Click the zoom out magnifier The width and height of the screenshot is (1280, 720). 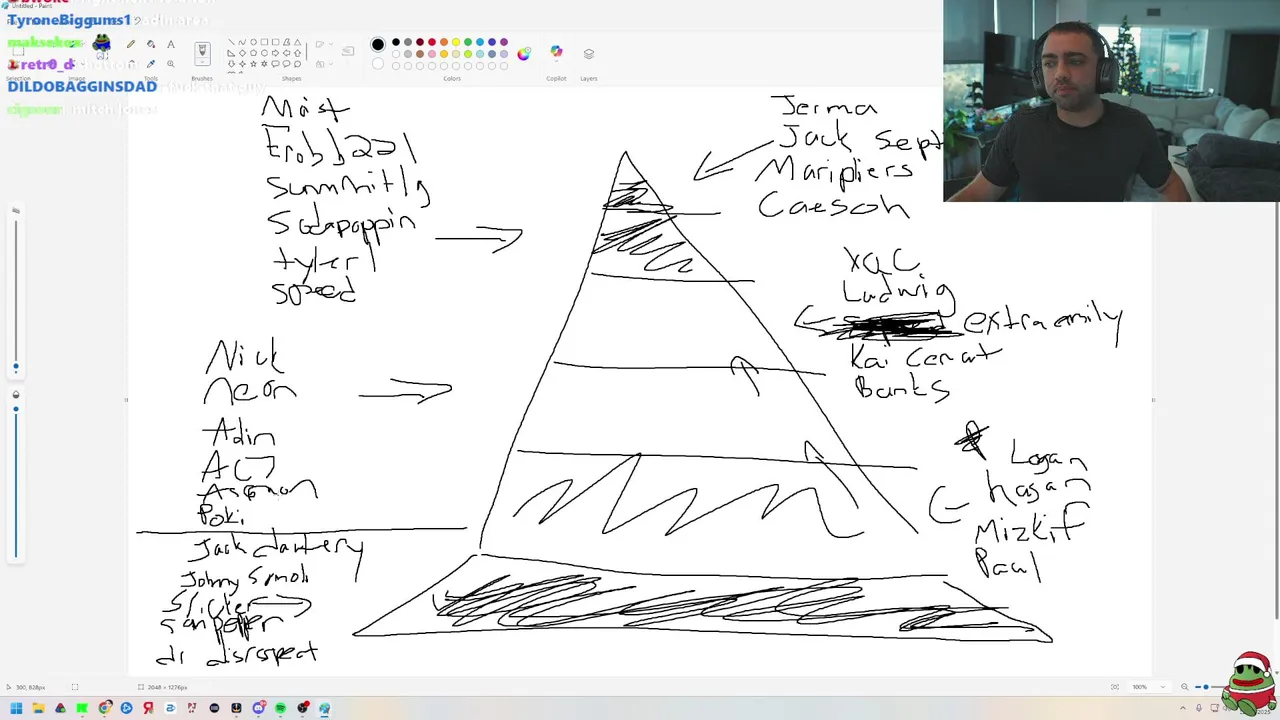[1185, 687]
